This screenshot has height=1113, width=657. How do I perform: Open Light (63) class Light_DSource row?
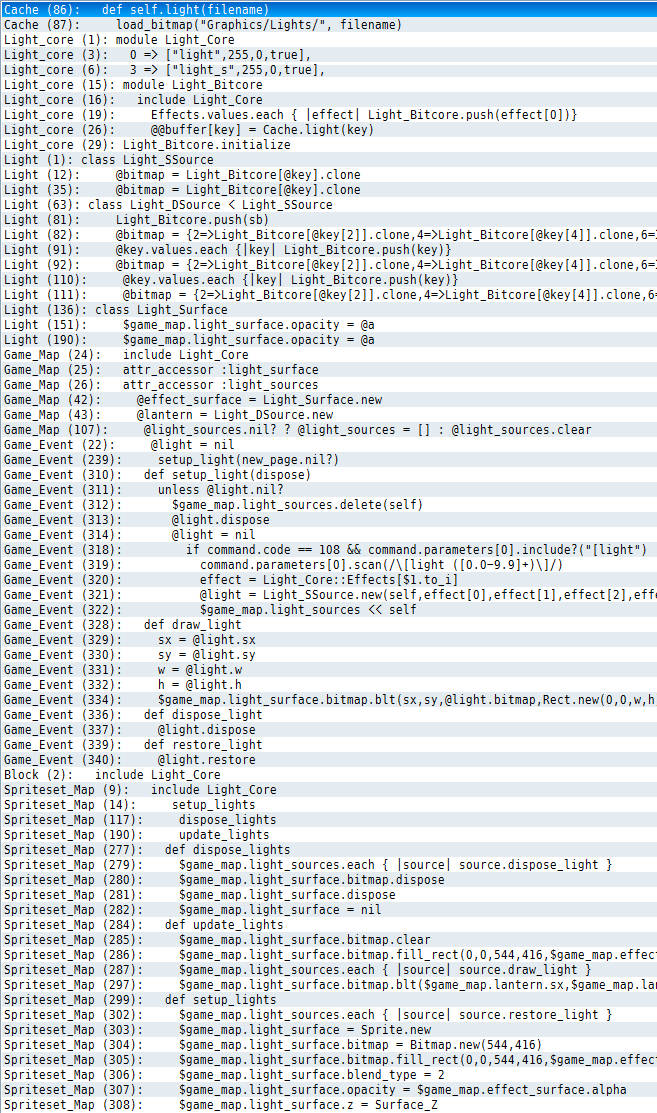(328, 204)
